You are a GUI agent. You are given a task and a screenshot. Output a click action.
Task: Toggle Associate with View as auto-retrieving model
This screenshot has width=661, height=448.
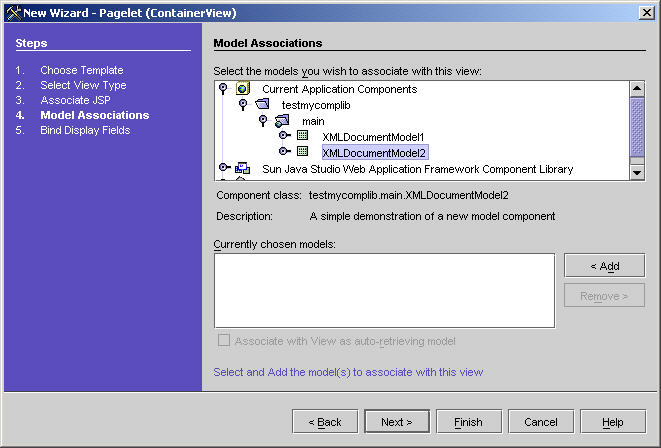[224, 340]
